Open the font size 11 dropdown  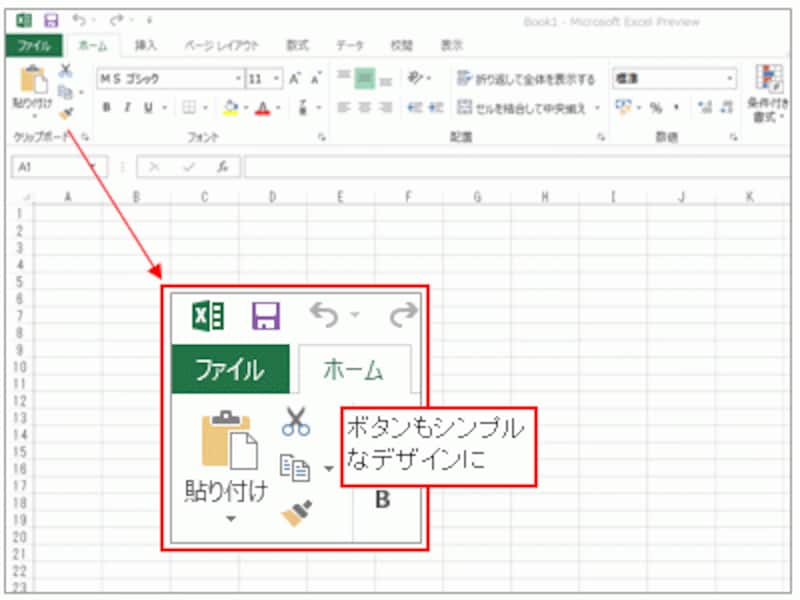click(x=276, y=79)
